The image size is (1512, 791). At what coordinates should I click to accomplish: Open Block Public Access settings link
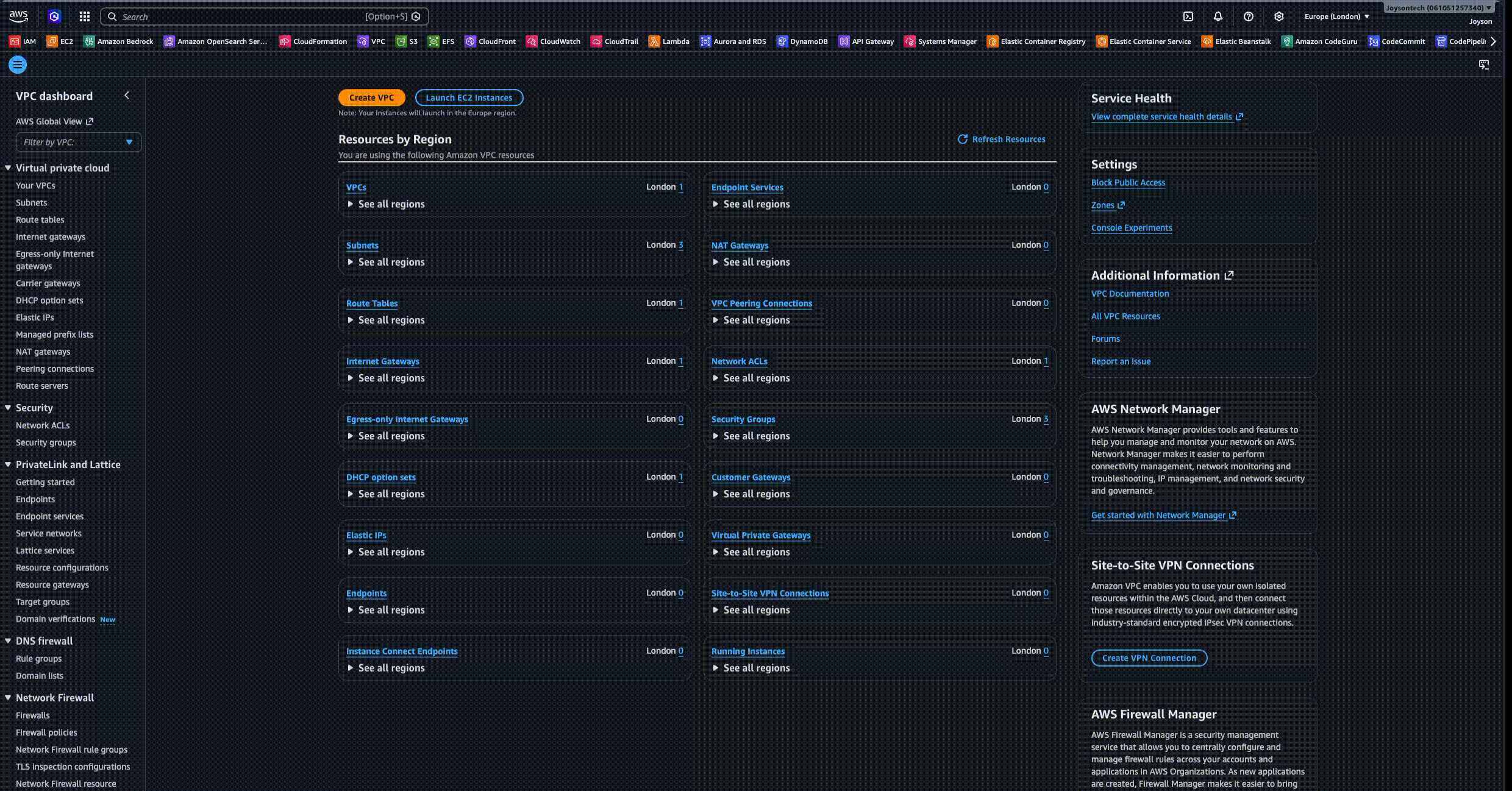1128,182
